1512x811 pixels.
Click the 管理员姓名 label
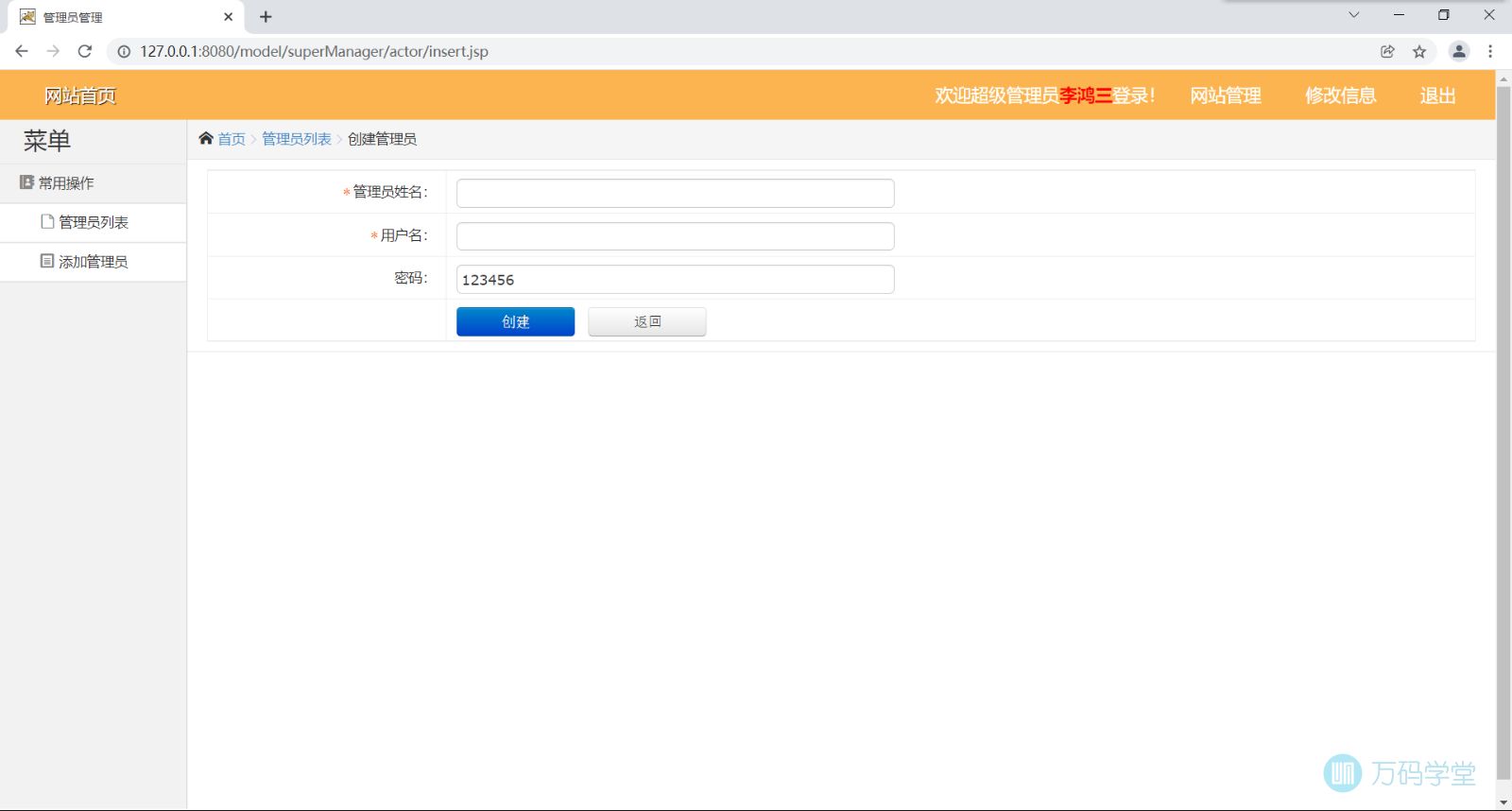point(389,192)
